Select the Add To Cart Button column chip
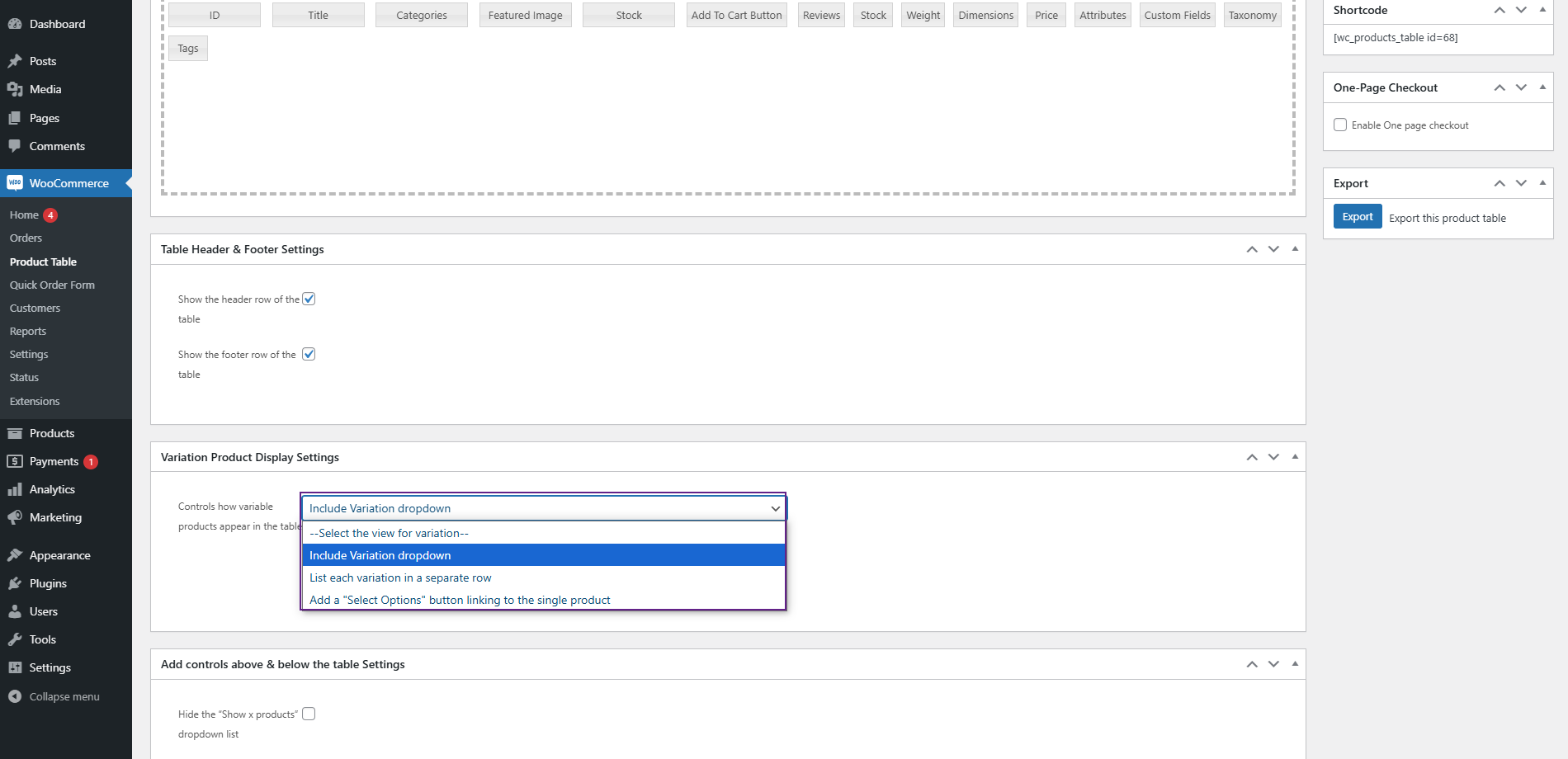The width and height of the screenshot is (1568, 759). 737,15
